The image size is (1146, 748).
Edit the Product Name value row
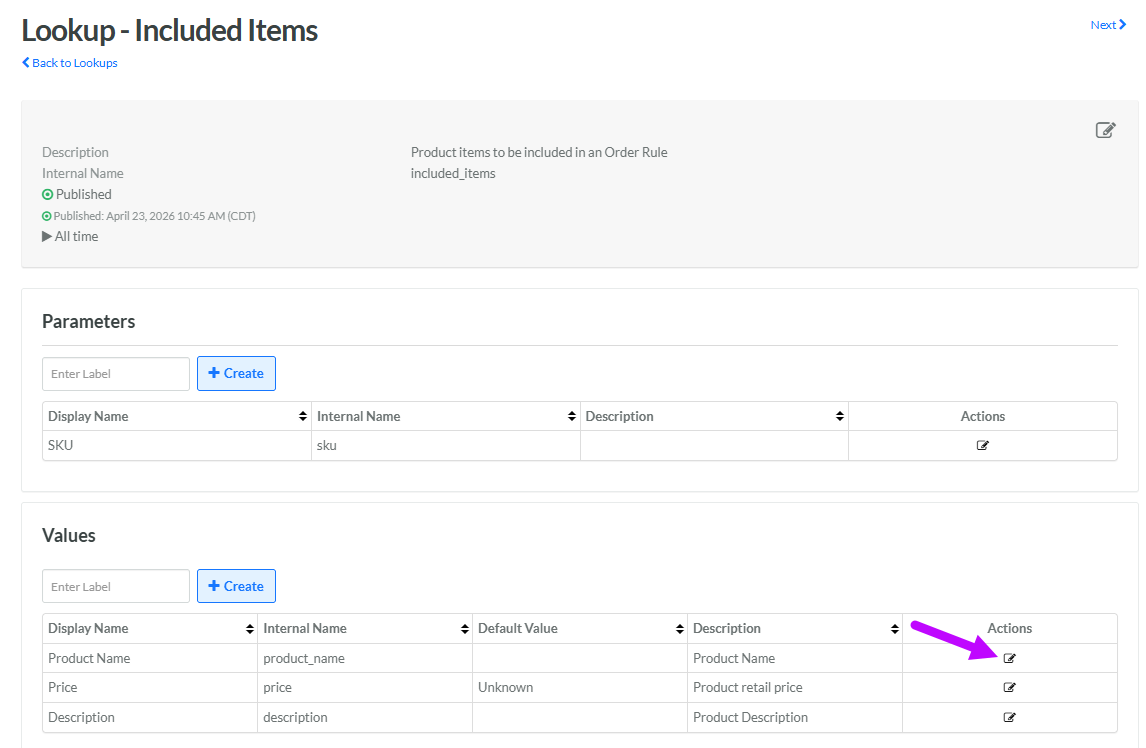click(x=1009, y=658)
